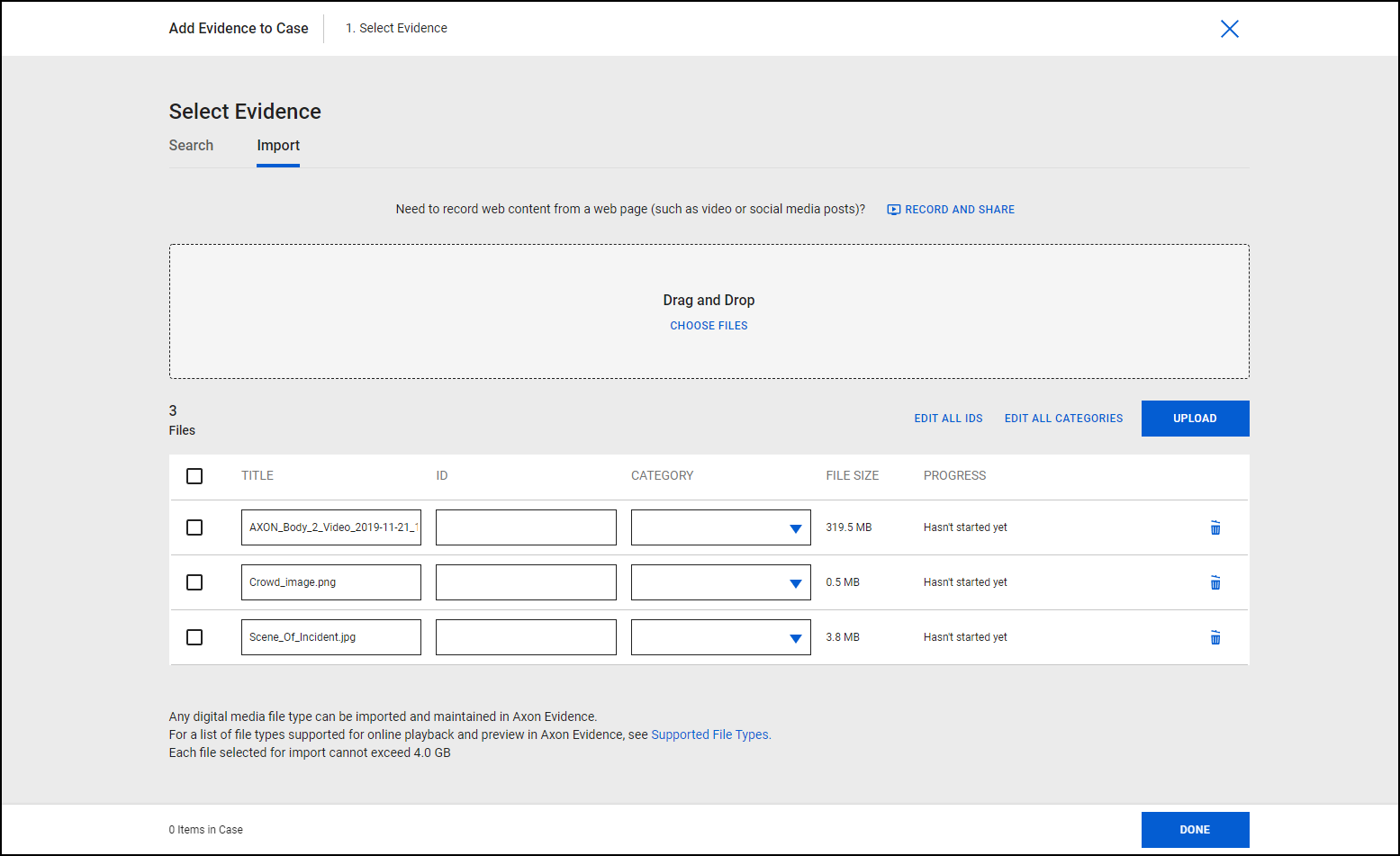Open the Supported File Types link
Image resolution: width=1400 pixels, height=856 pixels.
[x=709, y=734]
